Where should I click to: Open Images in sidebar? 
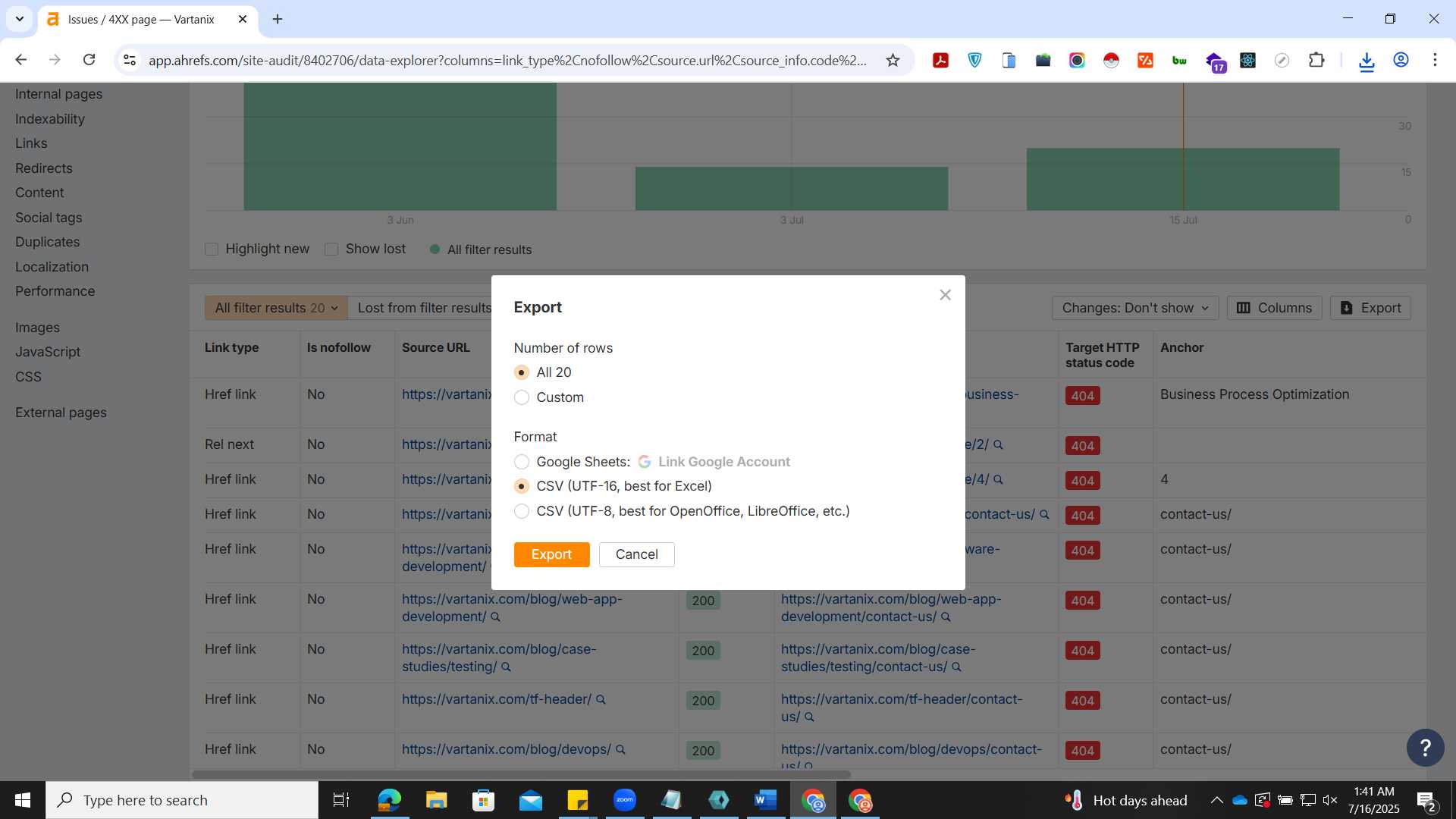[x=37, y=328]
